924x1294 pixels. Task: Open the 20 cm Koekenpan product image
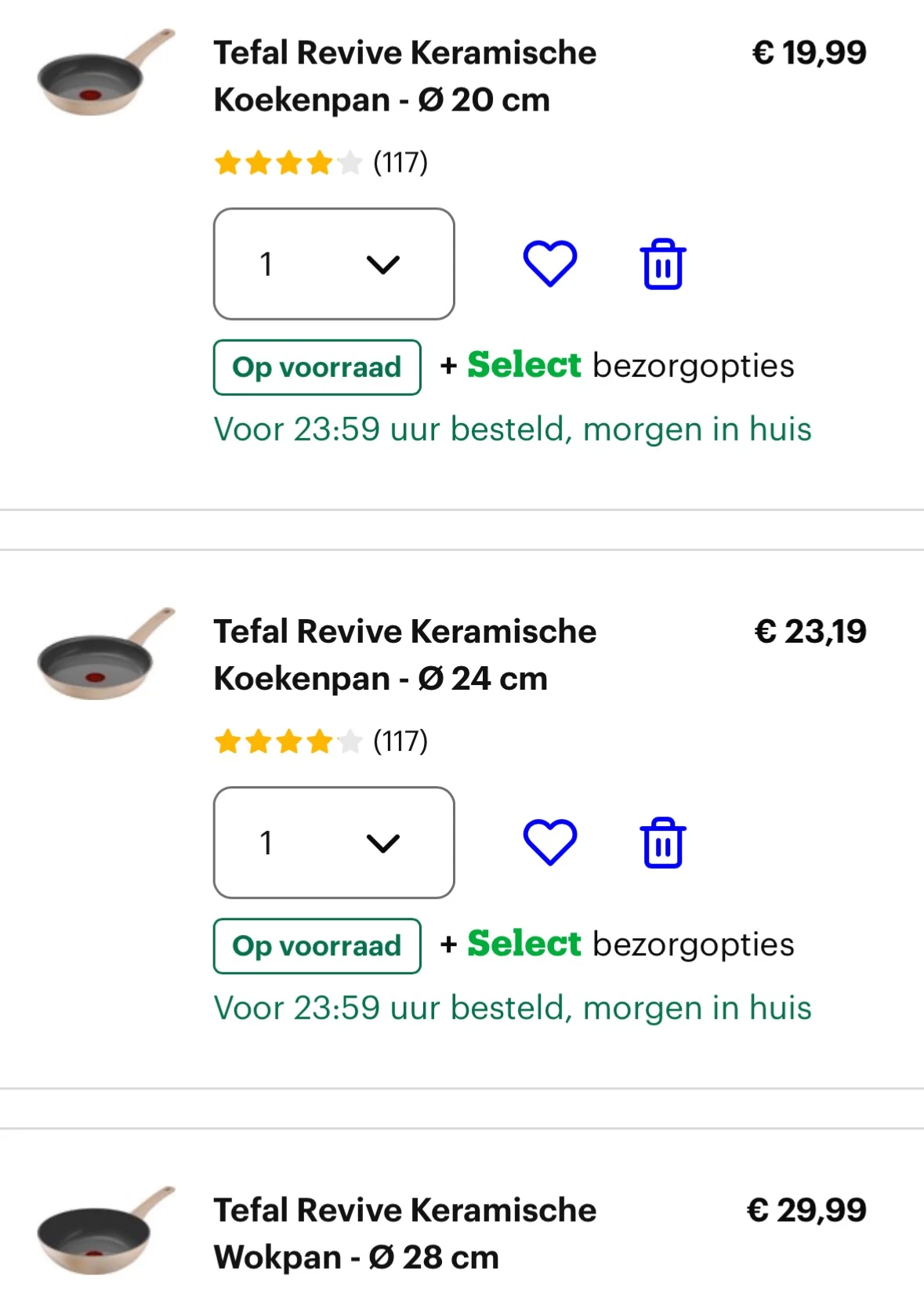click(x=104, y=75)
